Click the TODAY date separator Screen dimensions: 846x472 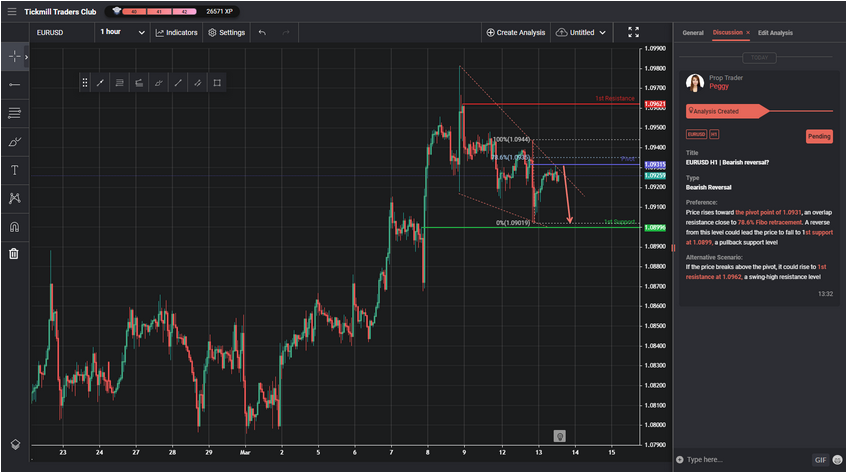759,58
